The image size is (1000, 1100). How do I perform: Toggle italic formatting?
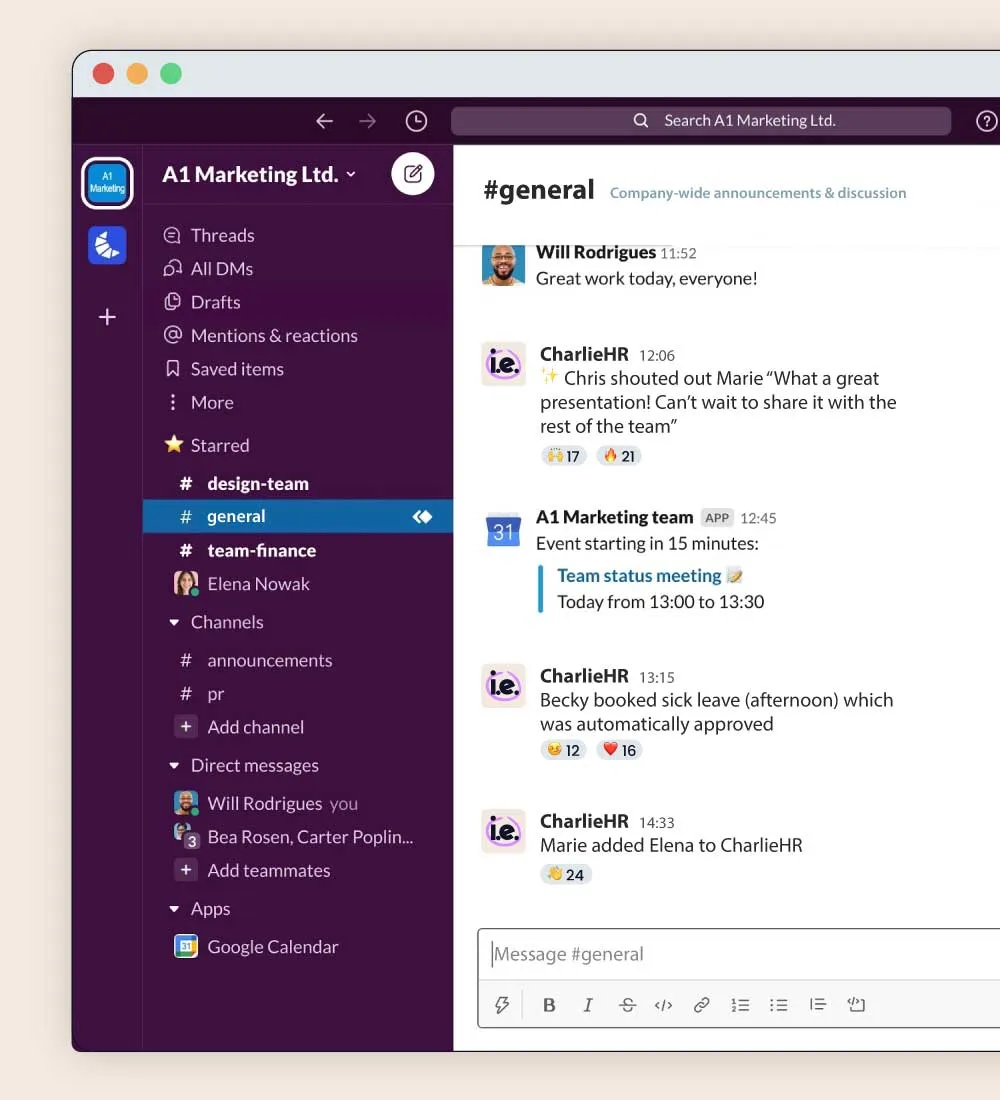[588, 1005]
